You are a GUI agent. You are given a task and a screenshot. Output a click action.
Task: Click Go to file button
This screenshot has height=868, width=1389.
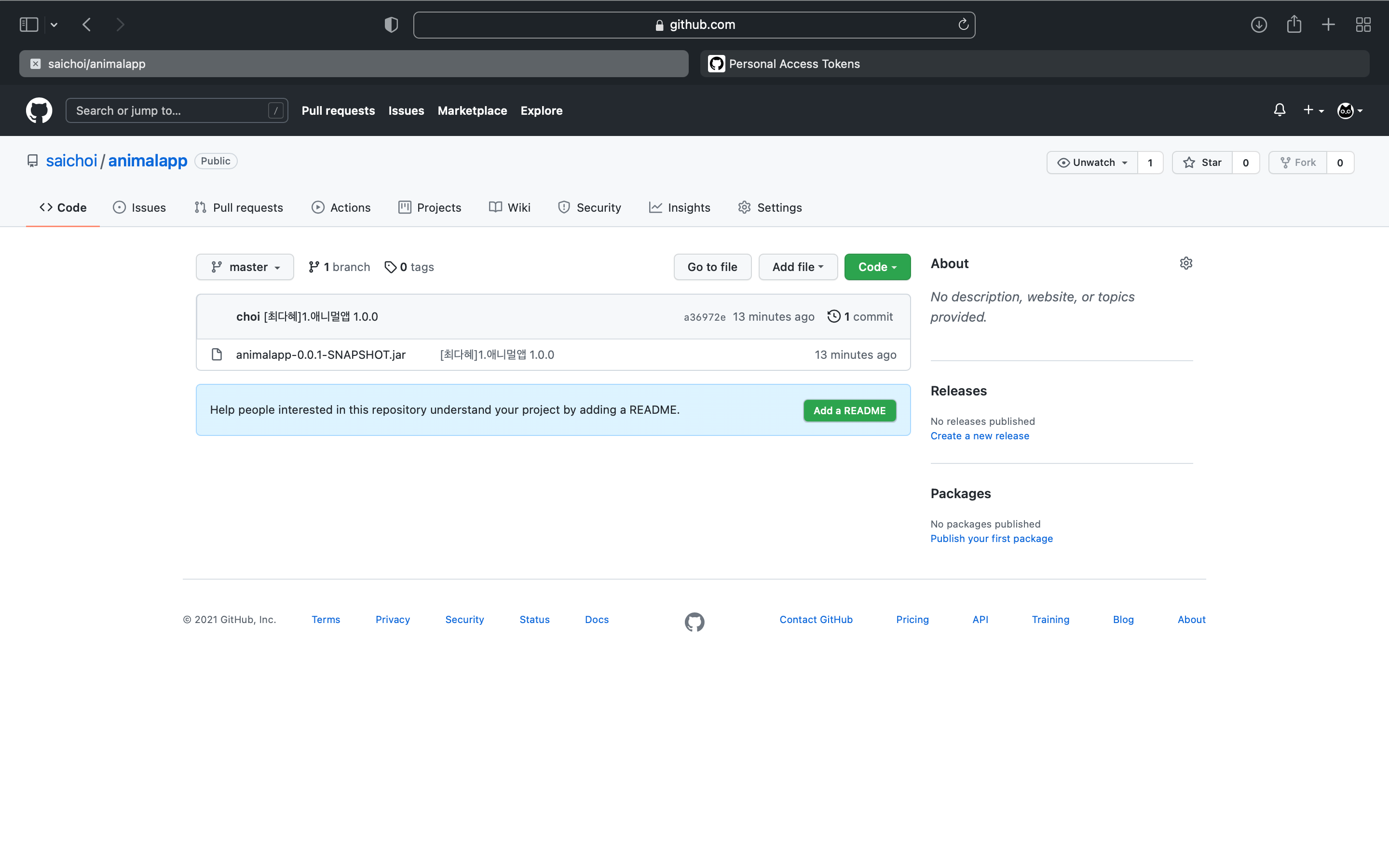tap(712, 267)
